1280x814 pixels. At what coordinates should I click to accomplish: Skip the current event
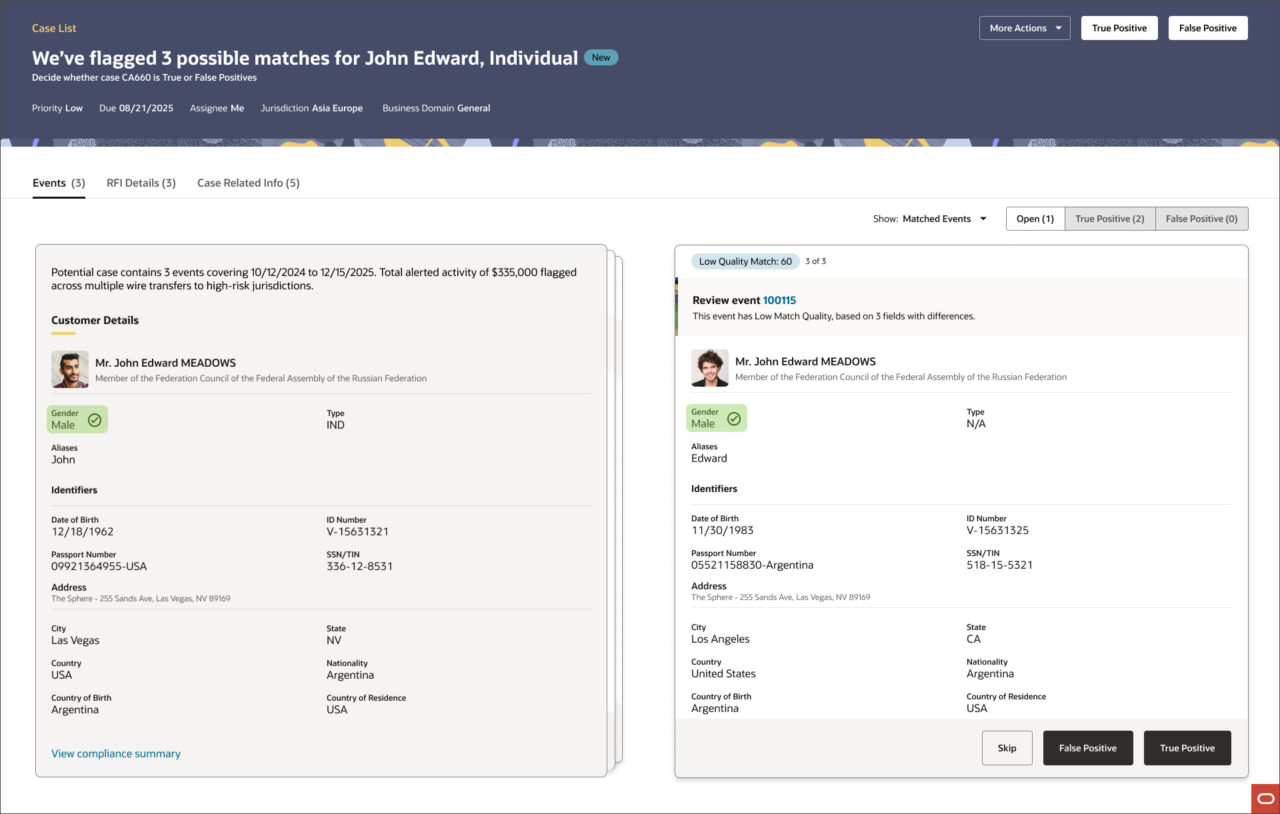pyautogui.click(x=1007, y=748)
